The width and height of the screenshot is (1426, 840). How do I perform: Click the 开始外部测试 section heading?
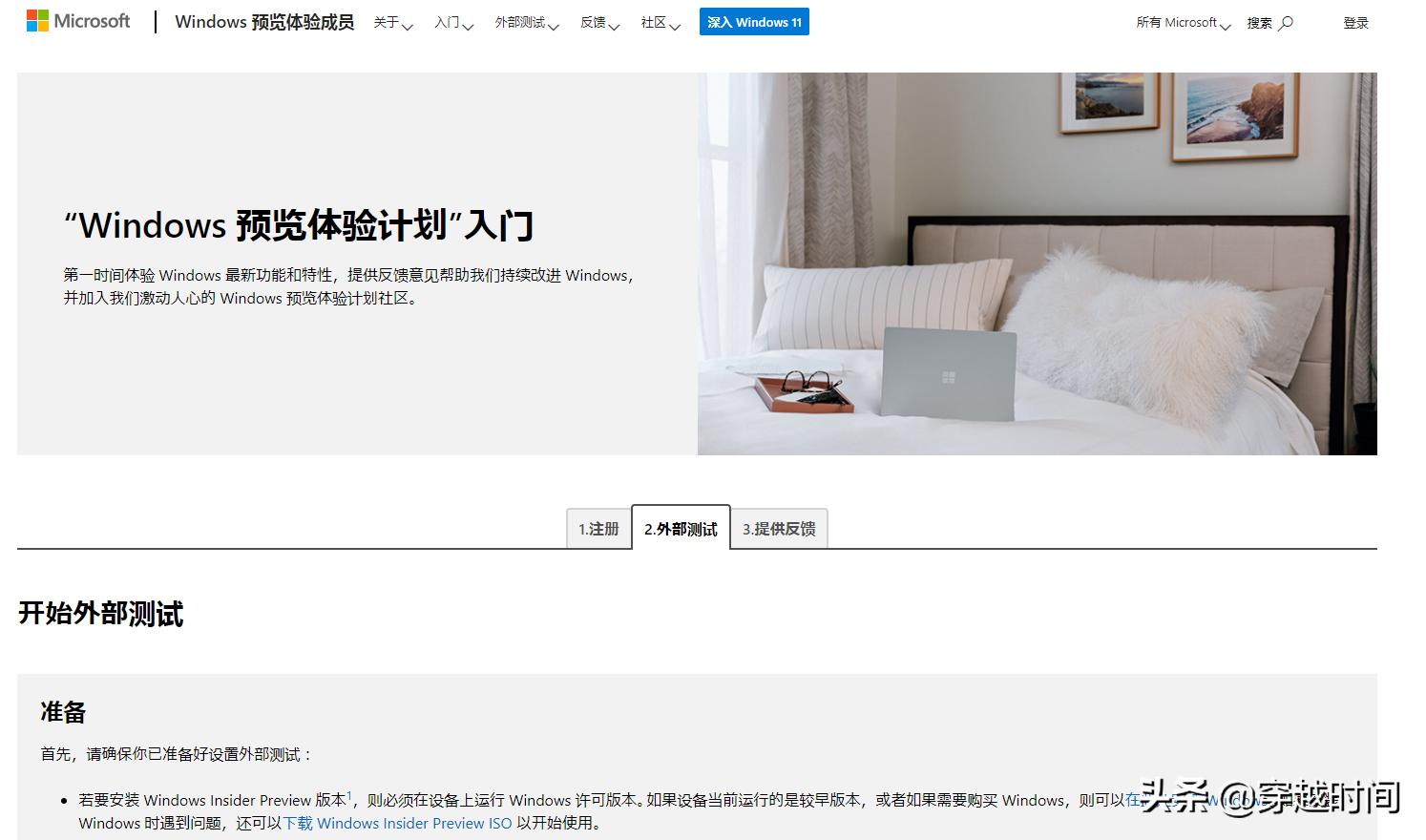[100, 614]
